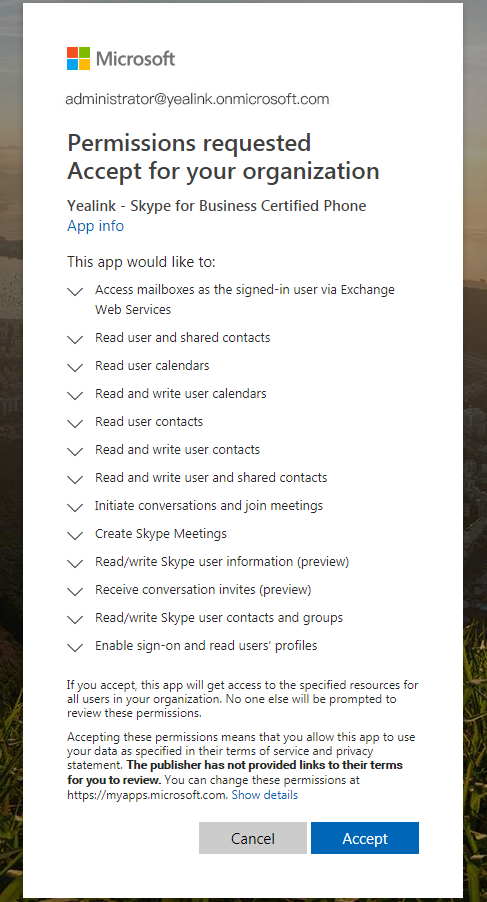Expand Receive conversation invites (preview)
The image size is (487, 902).
click(75, 591)
